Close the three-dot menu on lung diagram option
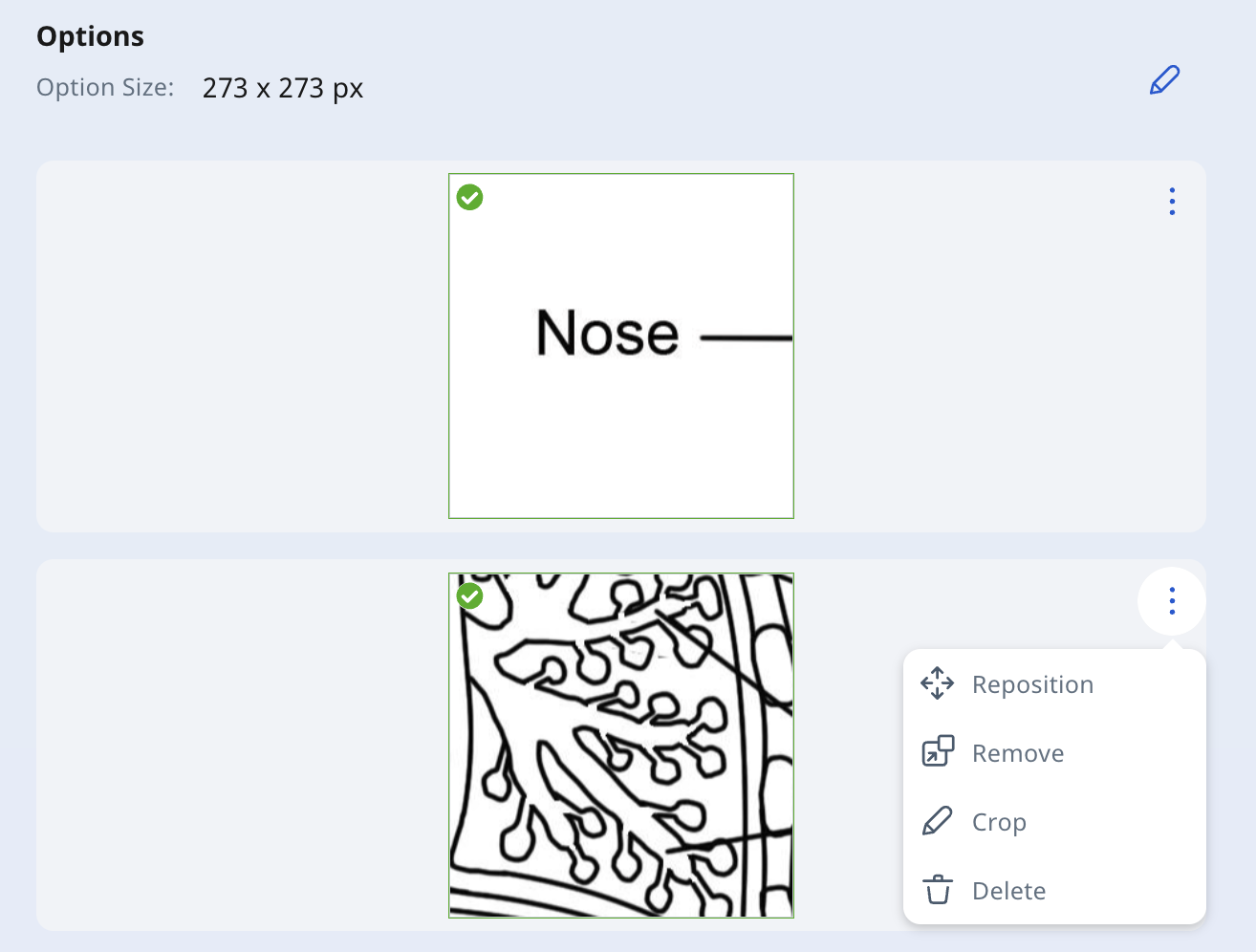Screen dimensions: 1256x952 [1172, 601]
